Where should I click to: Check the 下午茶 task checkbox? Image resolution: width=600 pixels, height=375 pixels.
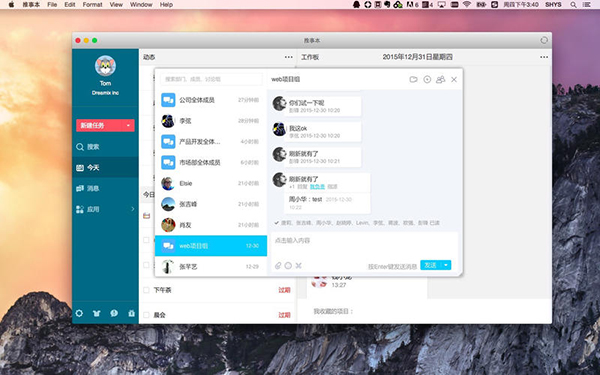tap(146, 290)
